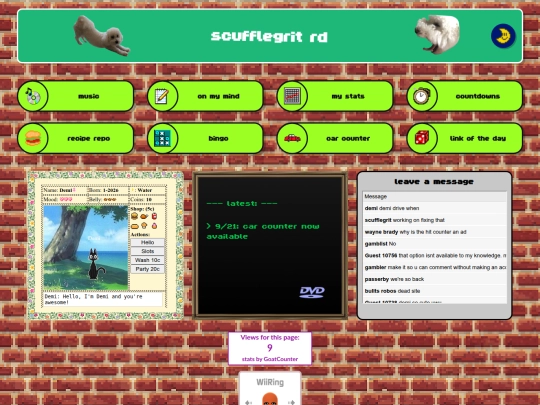Buy the pink cupcake from the shop

pos(154,226)
